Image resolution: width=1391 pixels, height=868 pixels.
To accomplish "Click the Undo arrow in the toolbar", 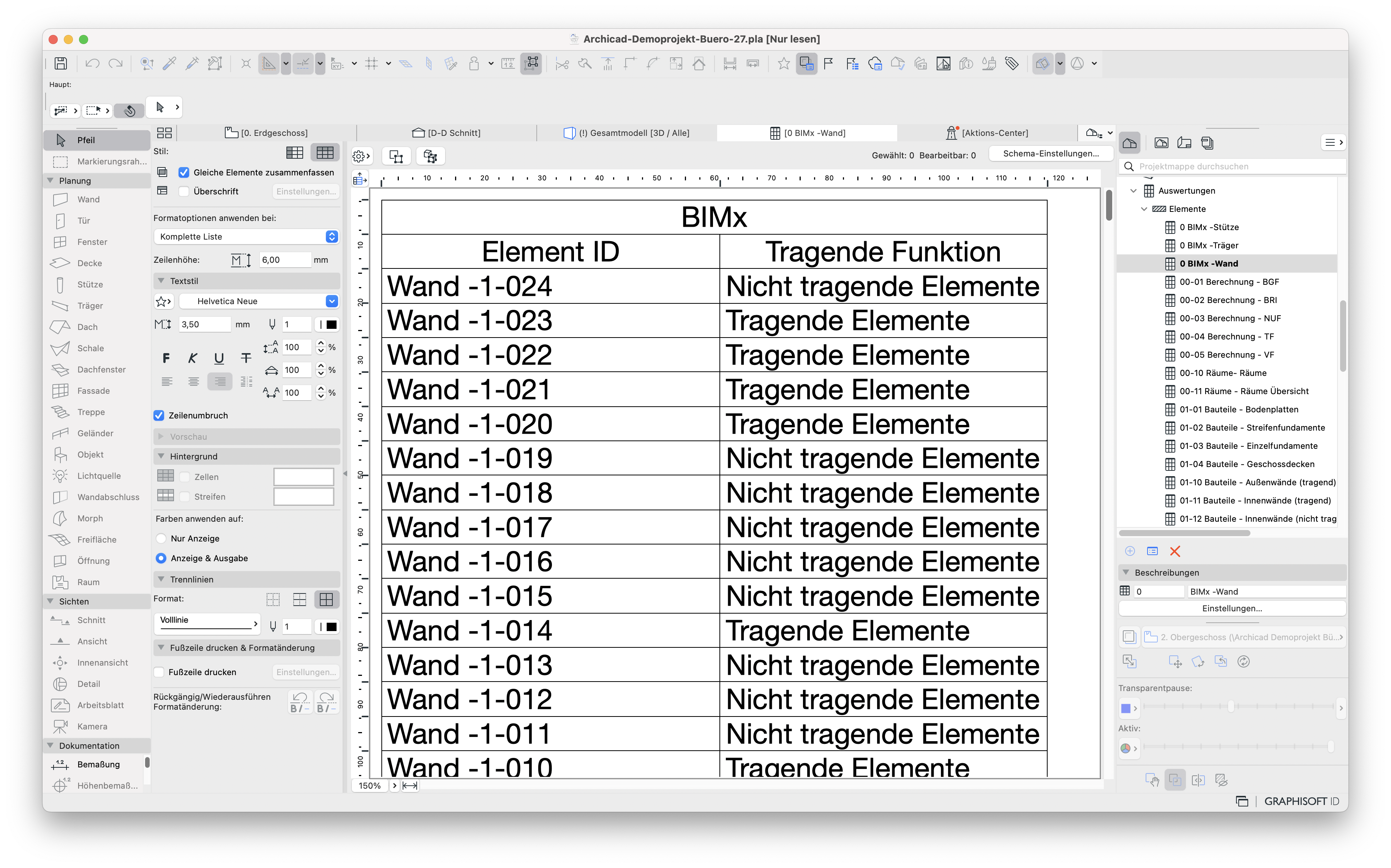I will [x=92, y=63].
